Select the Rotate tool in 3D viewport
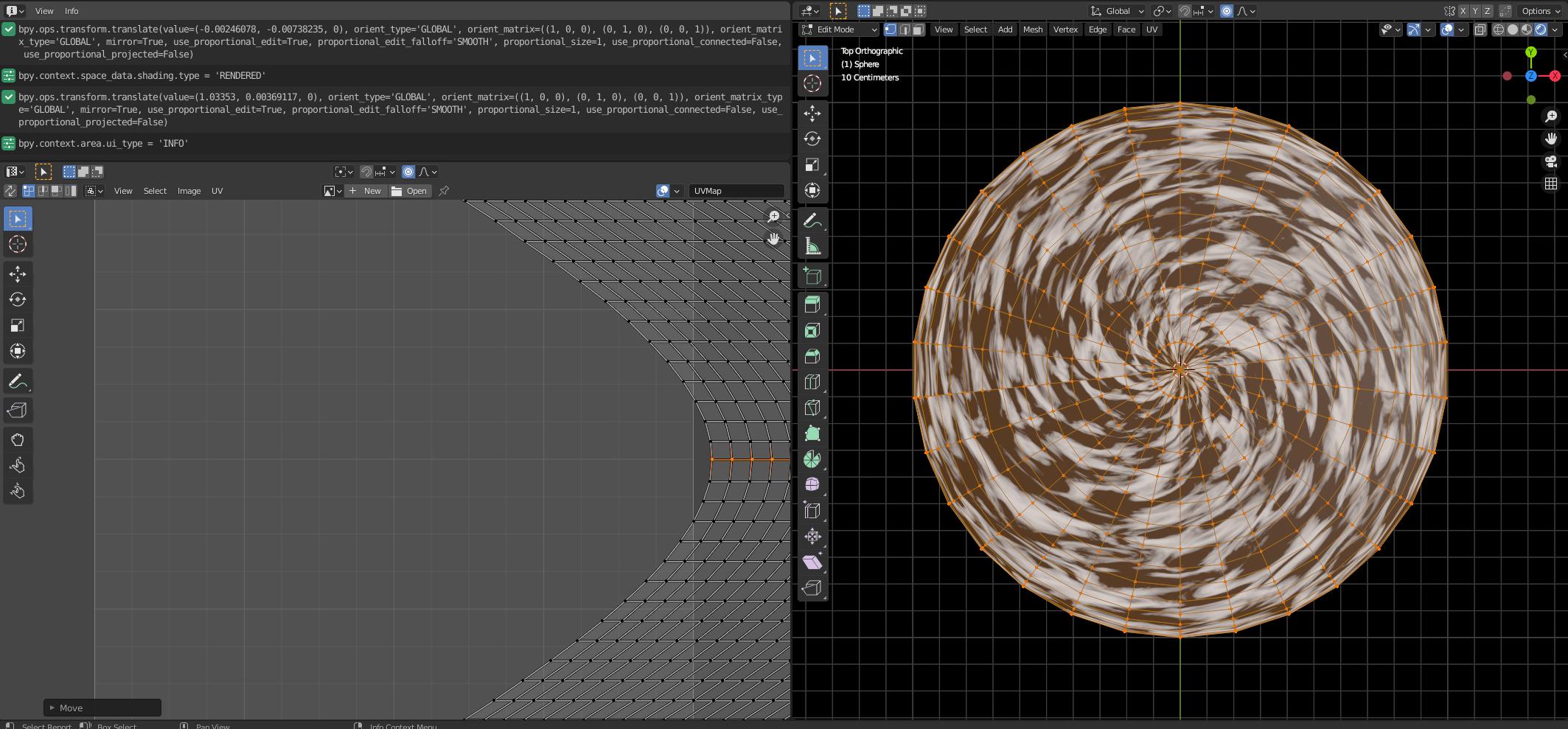1568x729 pixels. [812, 139]
